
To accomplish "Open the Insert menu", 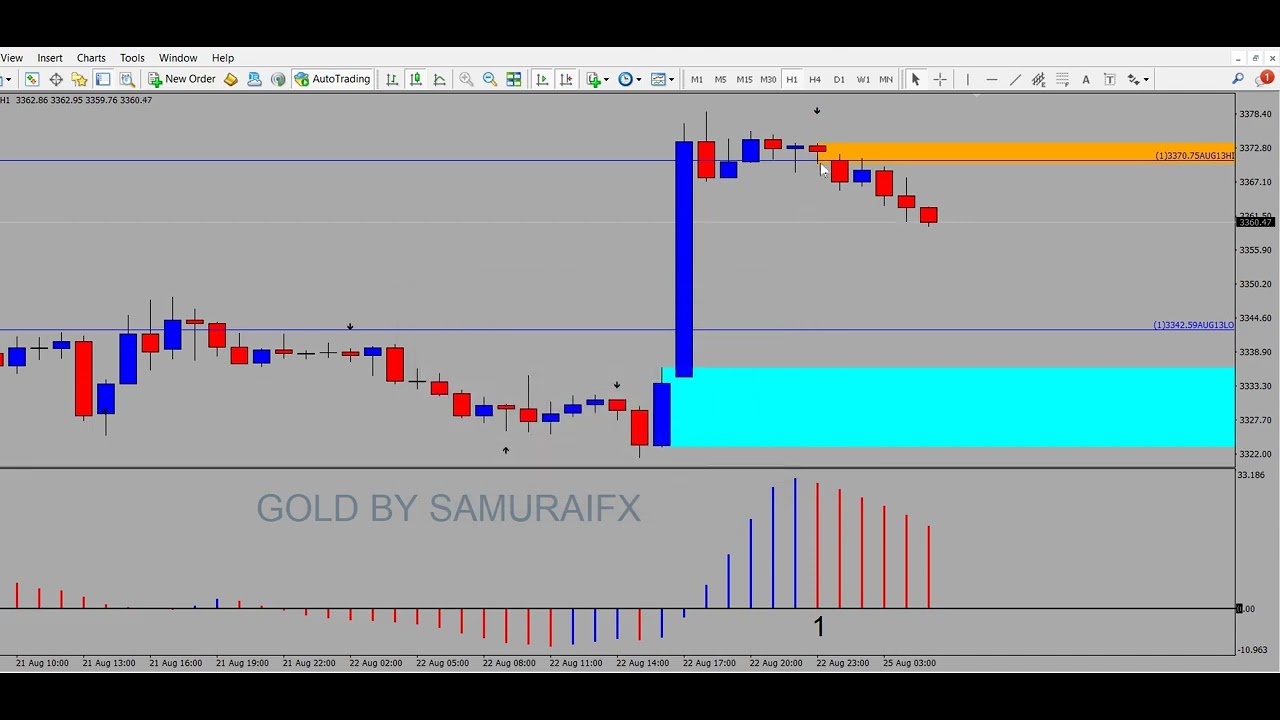I will pos(50,58).
